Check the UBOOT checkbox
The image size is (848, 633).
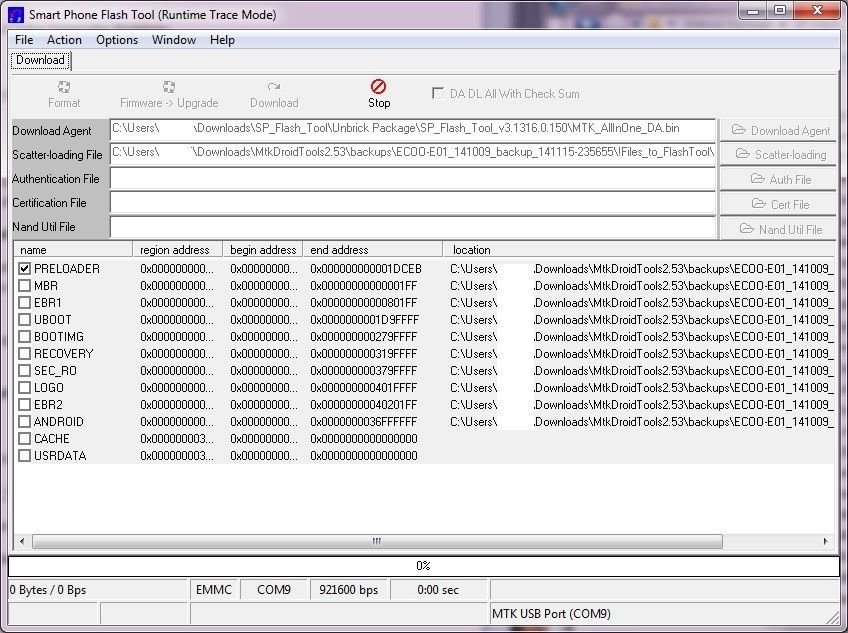pyautogui.click(x=24, y=320)
